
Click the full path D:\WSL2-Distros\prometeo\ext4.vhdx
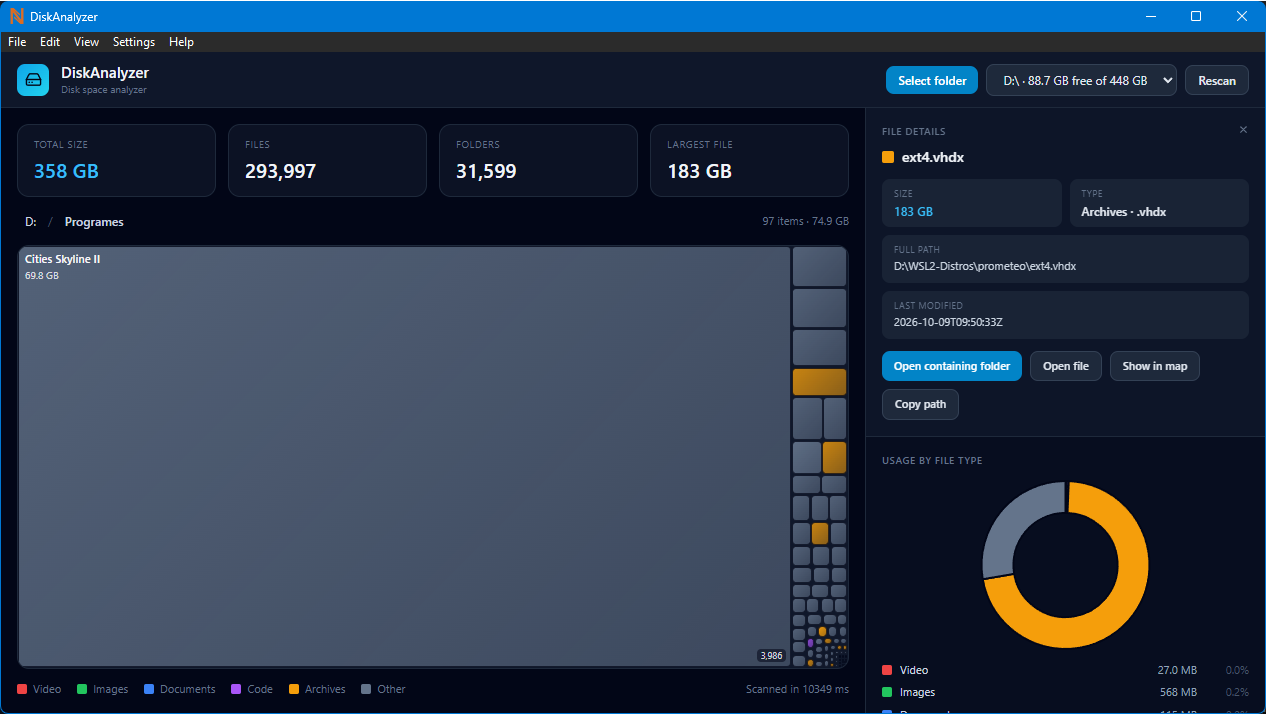[985, 266]
